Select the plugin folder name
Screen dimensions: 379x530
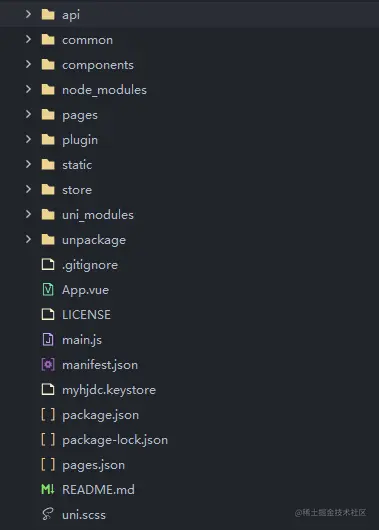[x=80, y=140]
